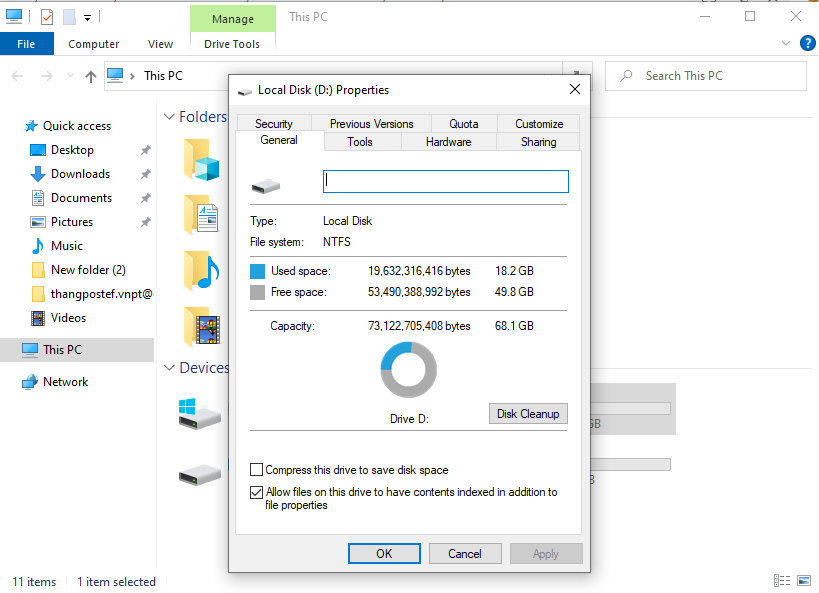Open Videos in the navigation pane
The image size is (819, 593).
pyautogui.click(x=68, y=318)
